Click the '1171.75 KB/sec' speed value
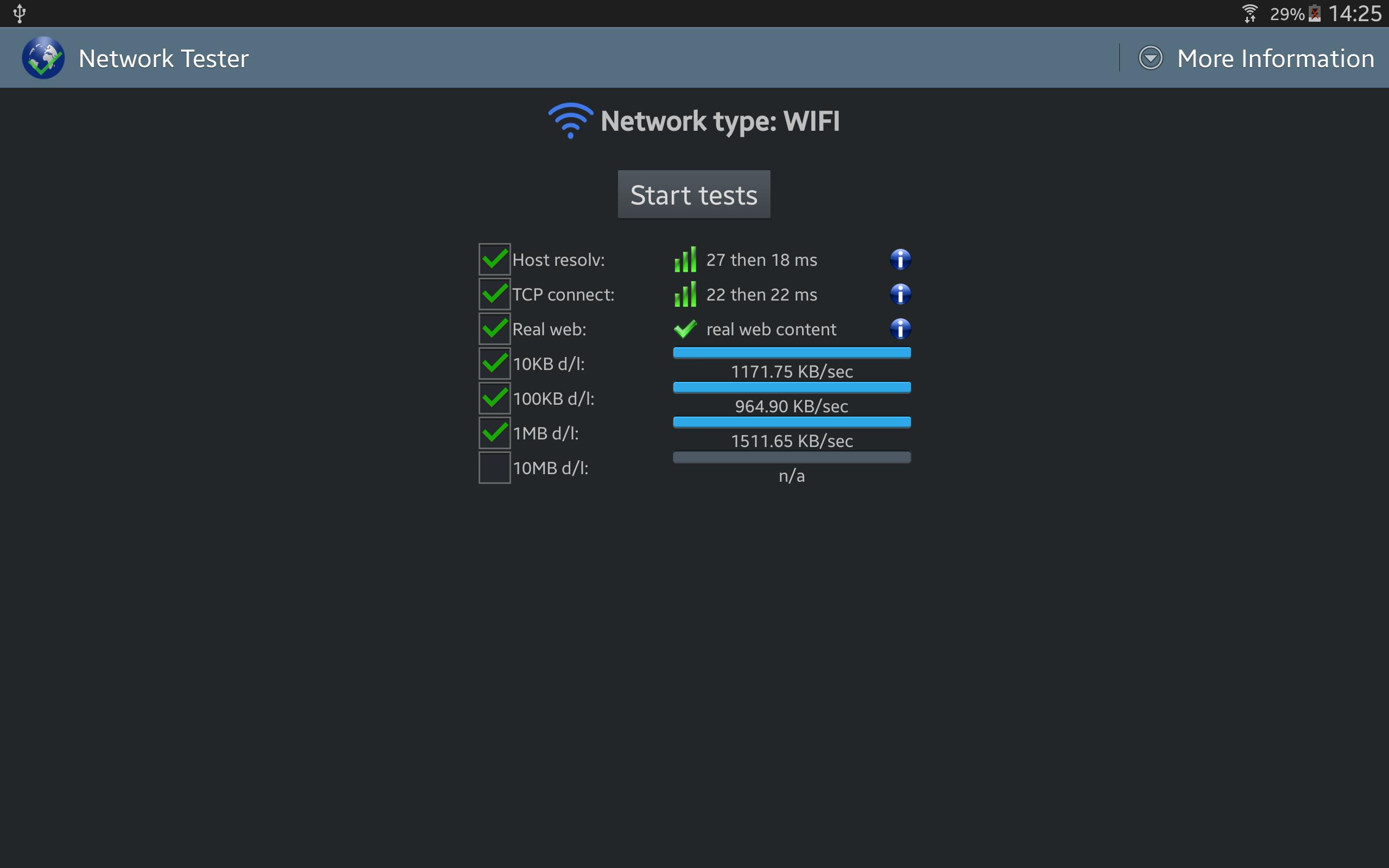 (x=792, y=372)
